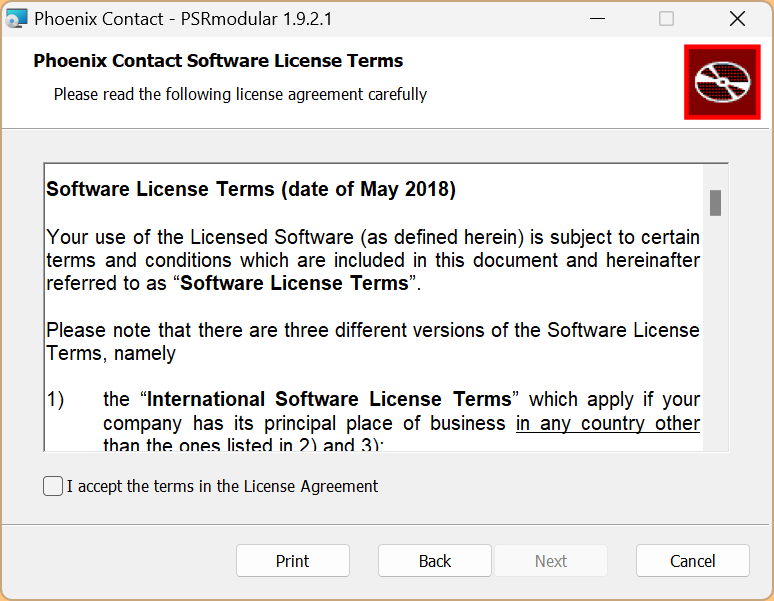
Task: Cancel the PSRmodular installation
Action: point(693,561)
